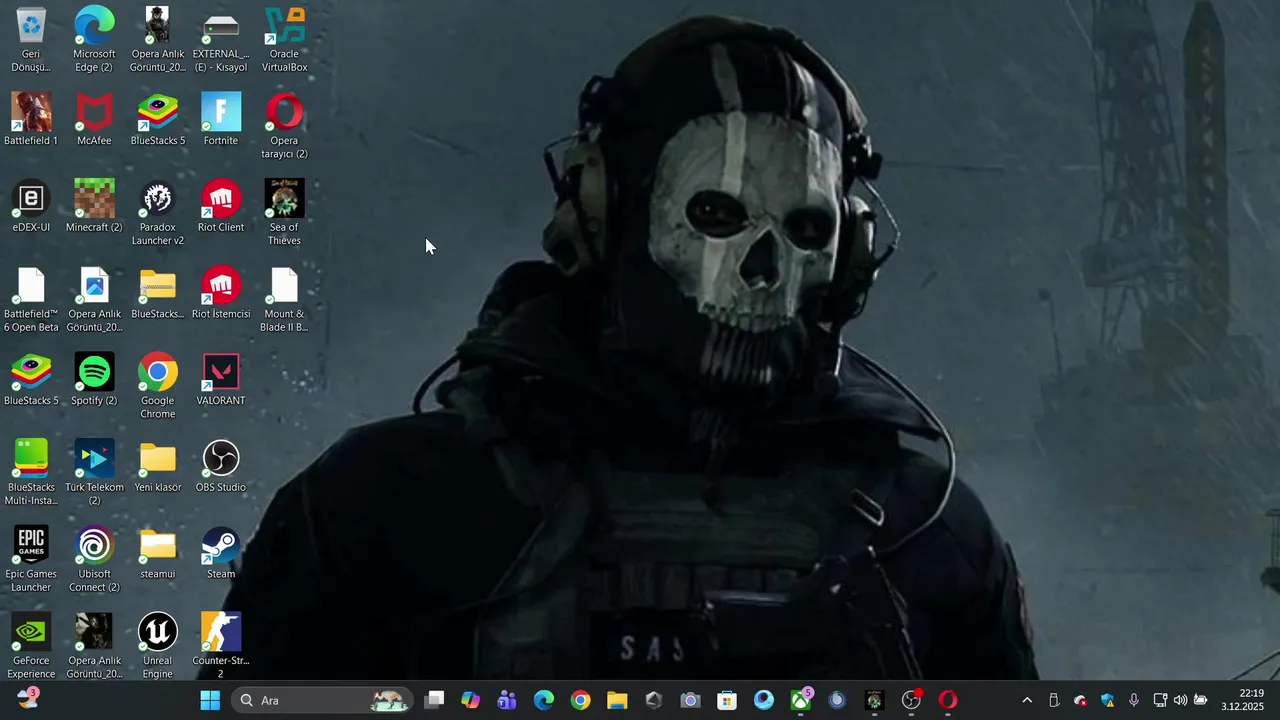Open the steamui folder
This screenshot has width=1280, height=720.
coord(157,554)
